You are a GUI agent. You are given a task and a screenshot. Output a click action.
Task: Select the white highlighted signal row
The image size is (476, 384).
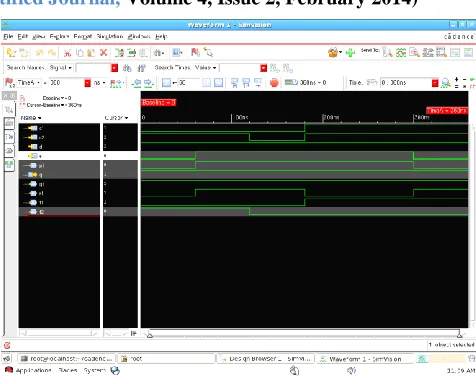click(x=59, y=156)
